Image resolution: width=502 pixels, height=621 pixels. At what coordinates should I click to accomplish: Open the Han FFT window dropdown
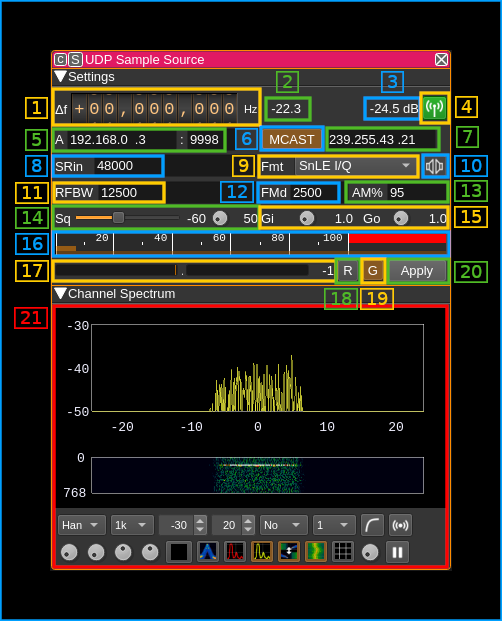[x=82, y=525]
